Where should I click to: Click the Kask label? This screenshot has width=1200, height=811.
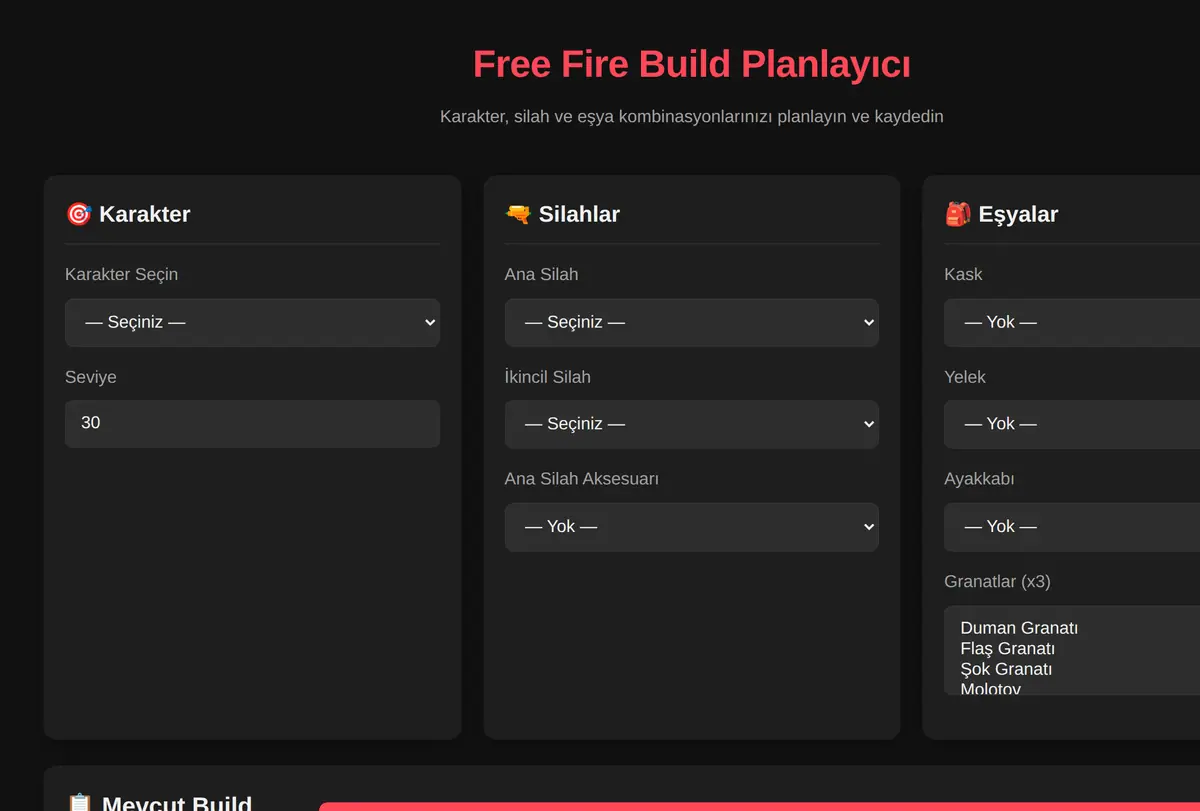coord(963,274)
